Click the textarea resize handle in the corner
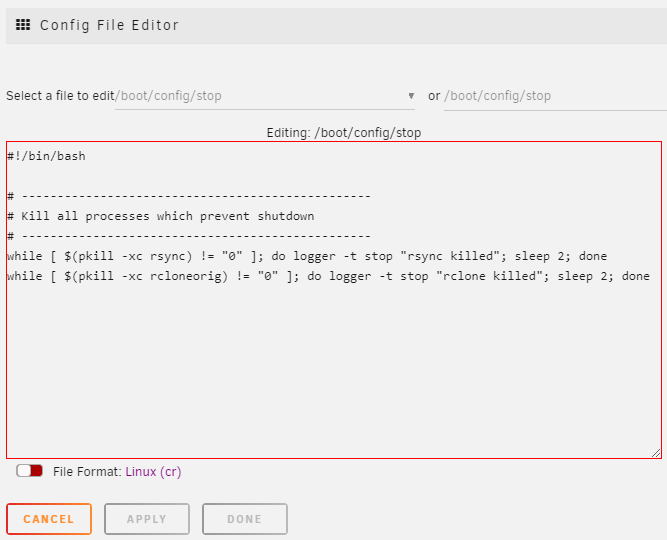Screen dimensions: 667x540 pyautogui.click(x=656, y=453)
